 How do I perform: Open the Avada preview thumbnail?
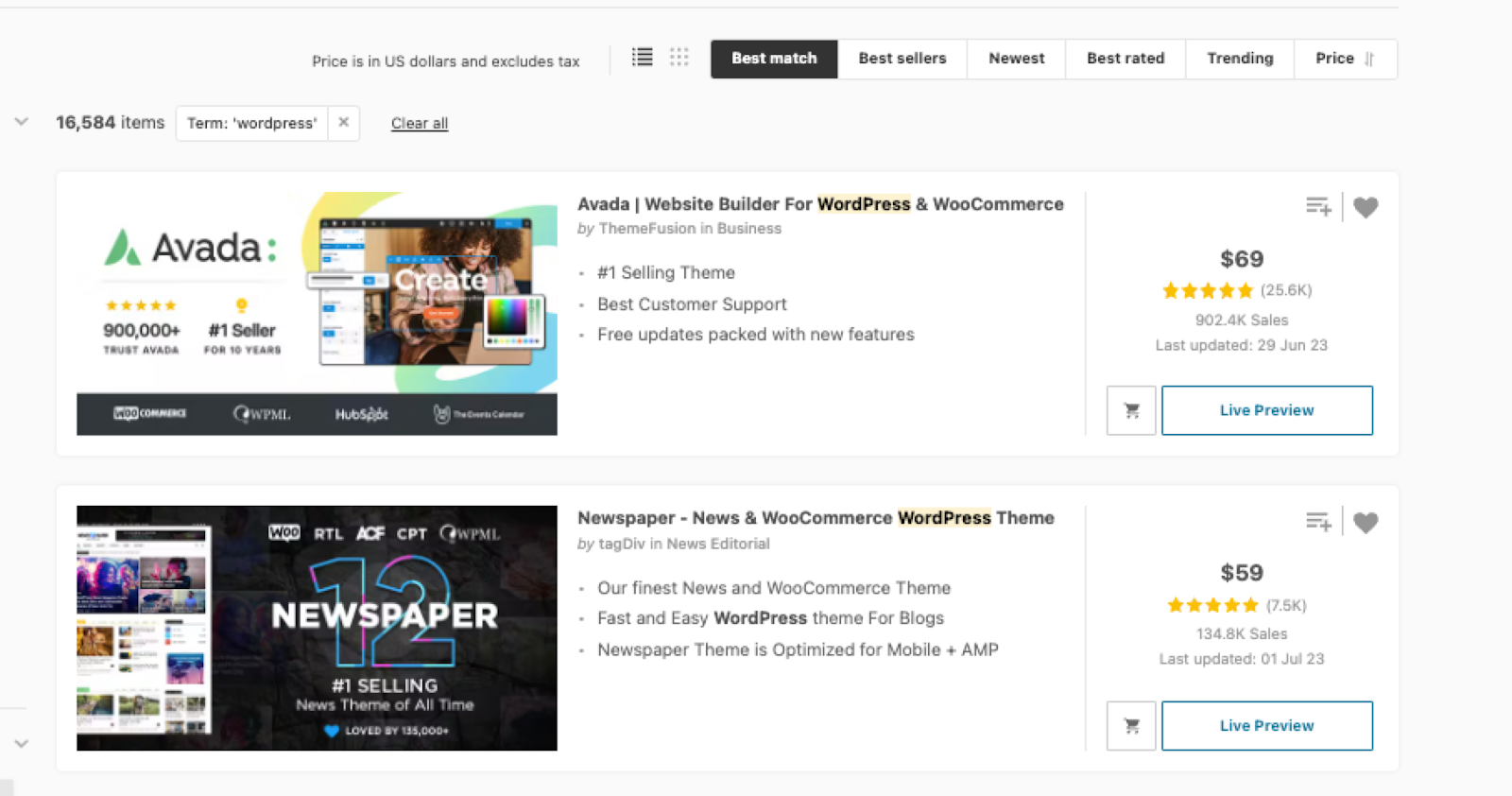point(317,314)
